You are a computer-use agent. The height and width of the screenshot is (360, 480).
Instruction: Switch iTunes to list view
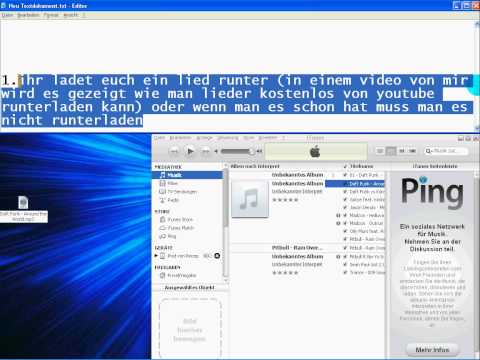pyautogui.click(x=380, y=151)
